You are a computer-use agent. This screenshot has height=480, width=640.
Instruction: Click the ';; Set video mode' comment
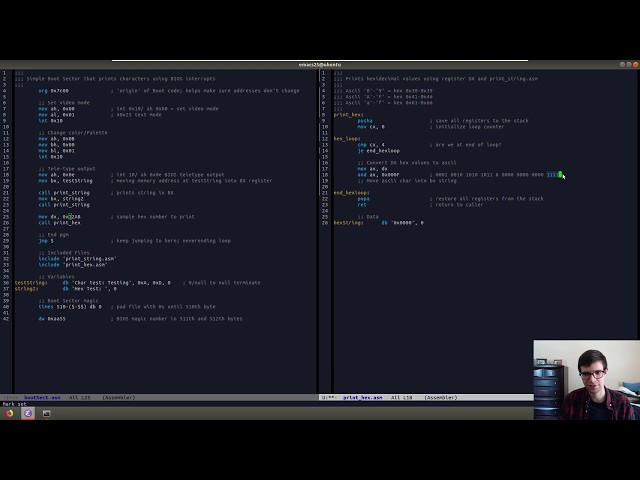[x=64, y=102]
